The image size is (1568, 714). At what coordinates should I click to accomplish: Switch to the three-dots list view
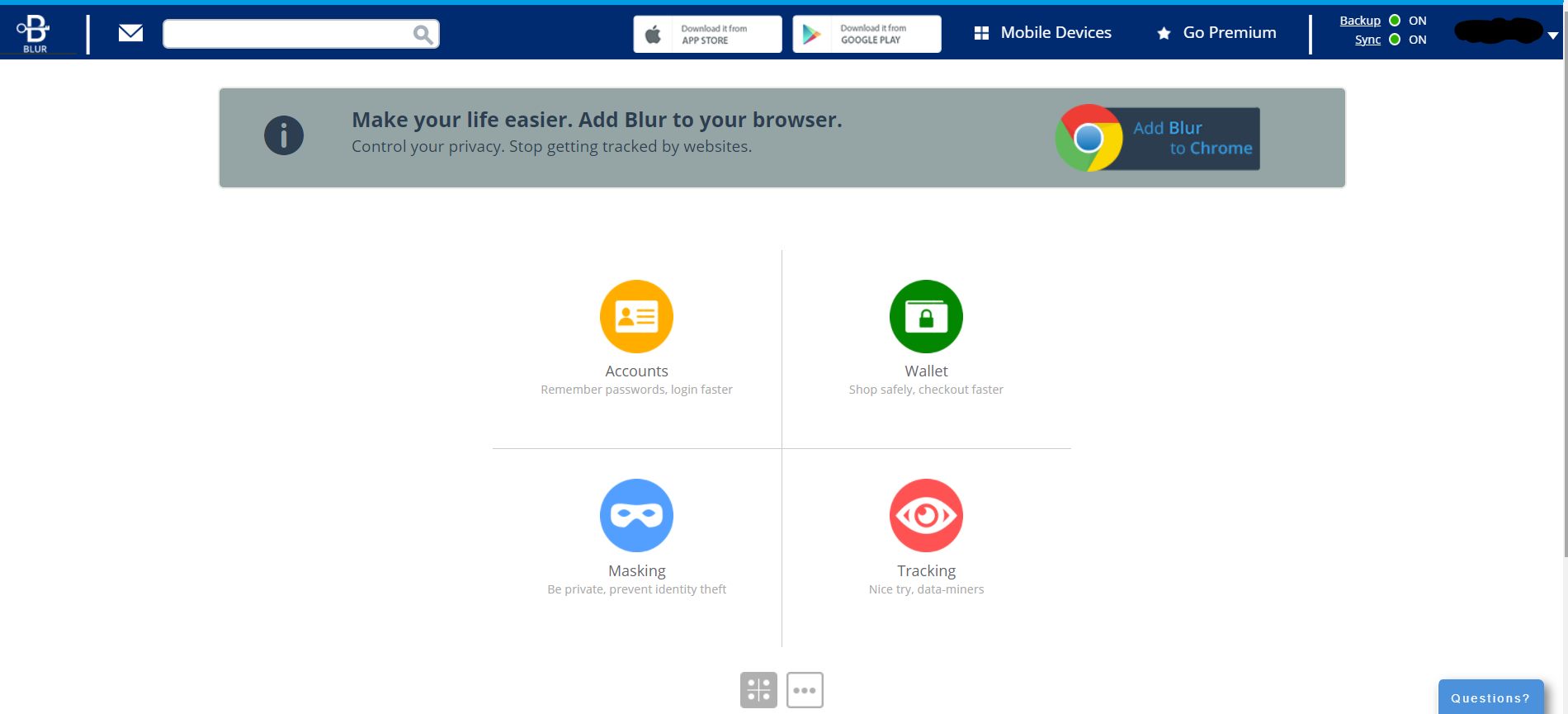805,690
